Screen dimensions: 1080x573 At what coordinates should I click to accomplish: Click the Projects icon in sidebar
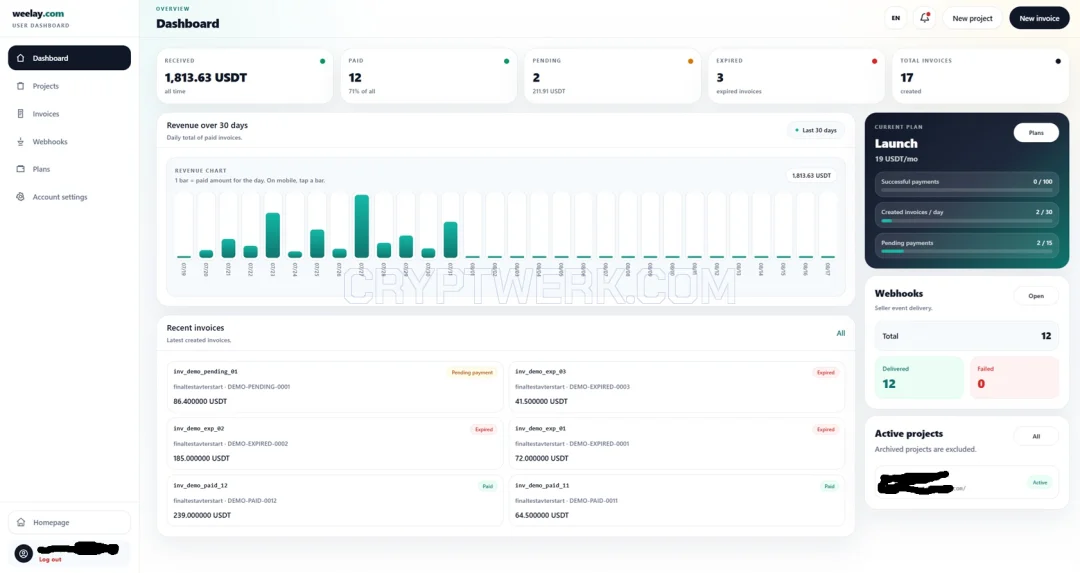(x=21, y=86)
